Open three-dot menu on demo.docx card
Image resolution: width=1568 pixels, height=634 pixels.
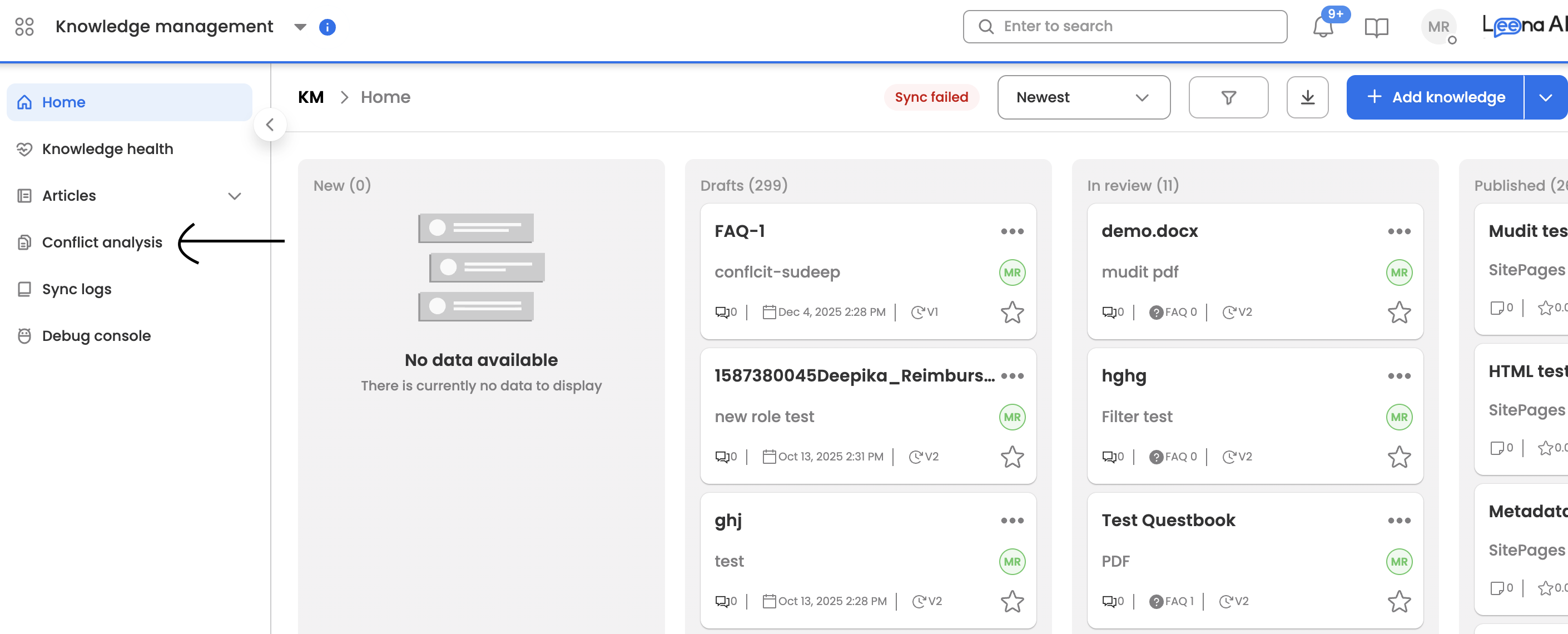(1398, 231)
